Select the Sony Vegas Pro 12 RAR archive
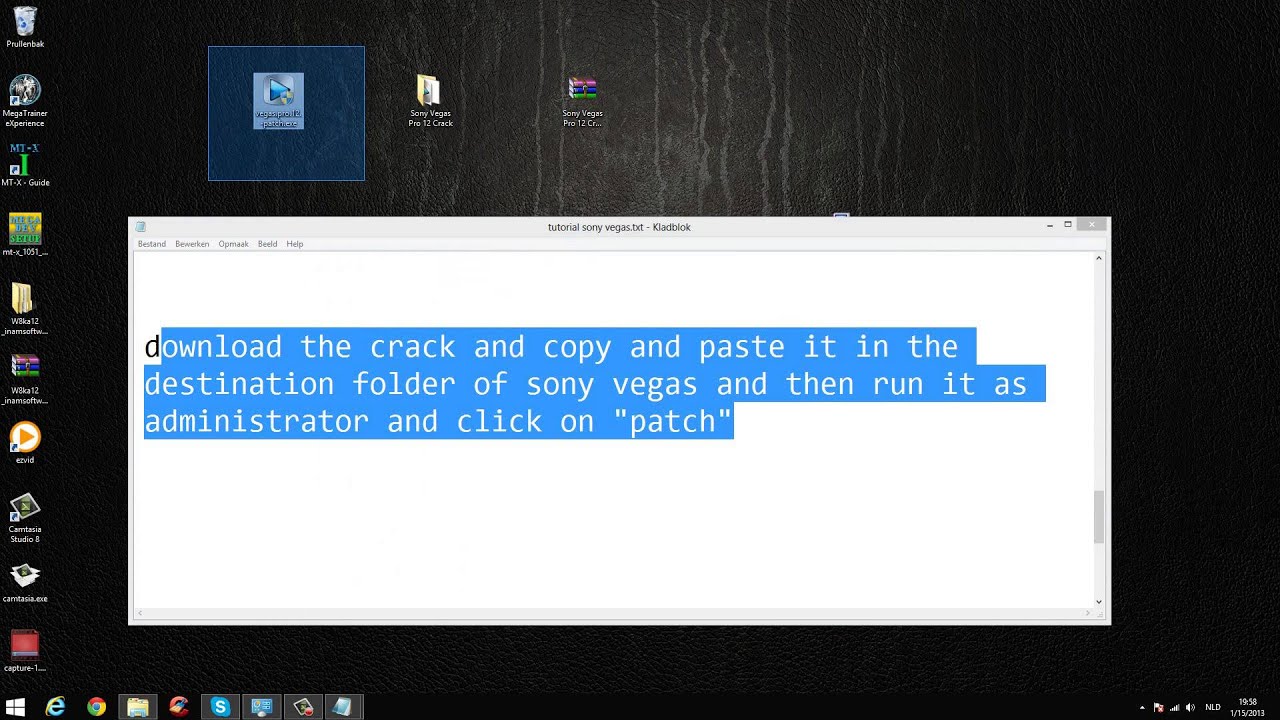This screenshot has height=720, width=1280. click(x=582, y=101)
